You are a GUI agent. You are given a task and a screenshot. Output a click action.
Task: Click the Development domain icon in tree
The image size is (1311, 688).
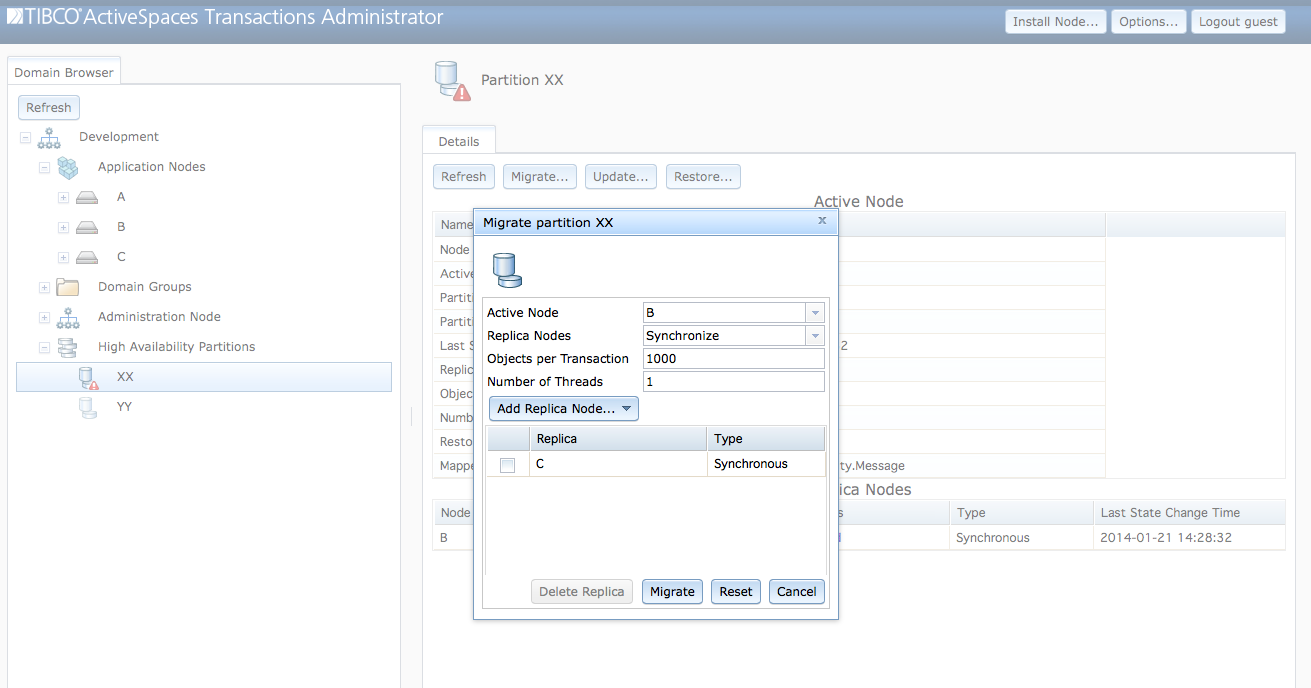point(48,138)
